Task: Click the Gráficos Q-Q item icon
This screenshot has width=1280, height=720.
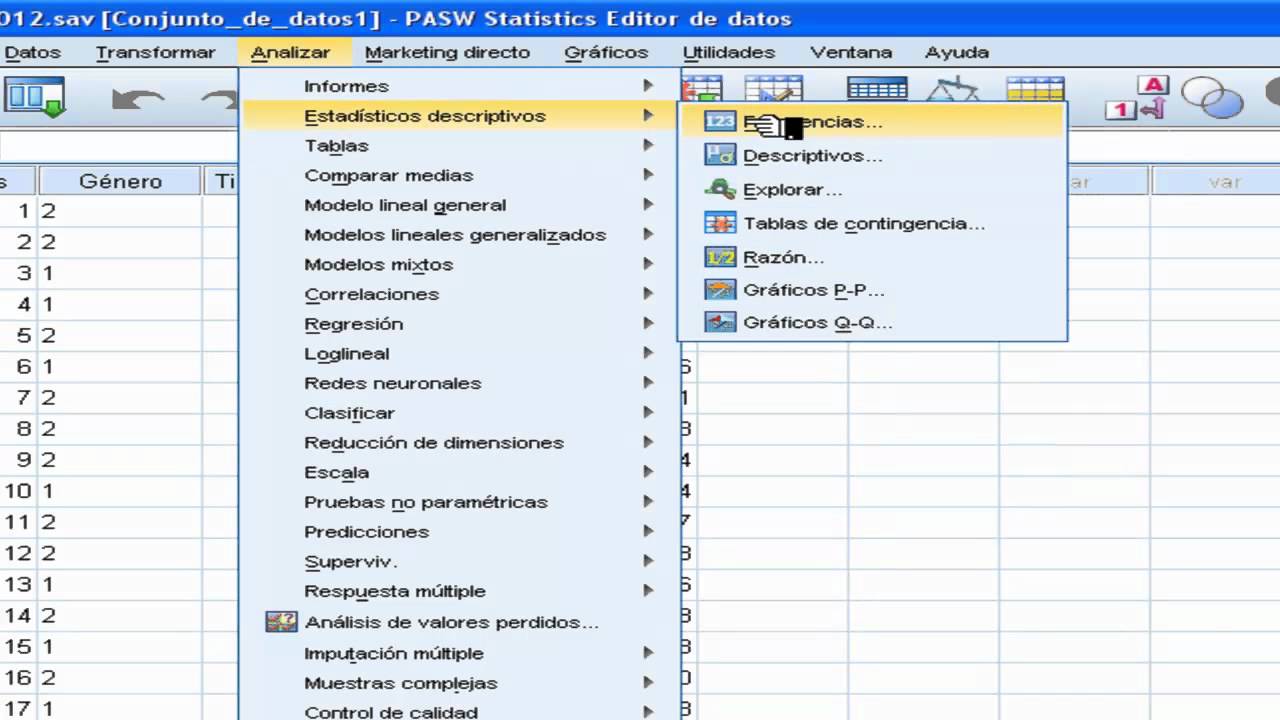Action: pyautogui.click(x=720, y=323)
